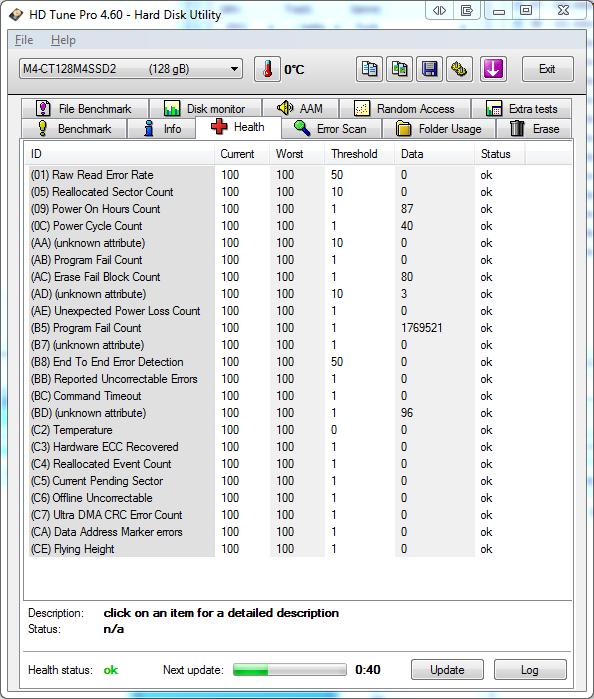Open the drive selection dropdown
594x699 pixels.
point(131,69)
